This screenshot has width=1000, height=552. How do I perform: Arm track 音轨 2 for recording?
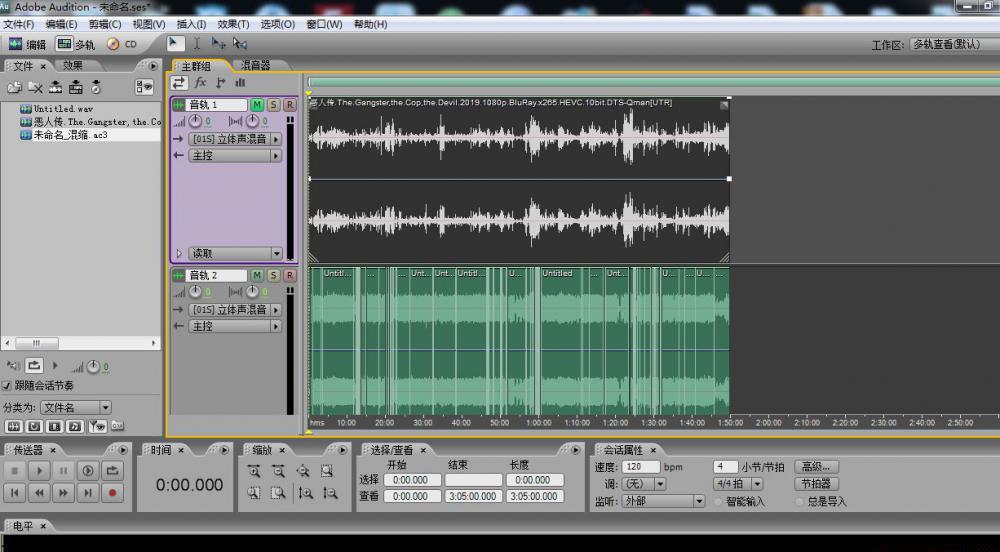pos(290,275)
